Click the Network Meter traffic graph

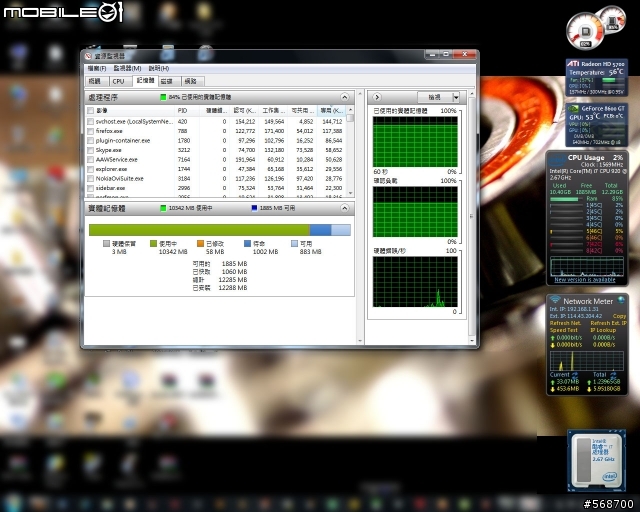pos(587,361)
